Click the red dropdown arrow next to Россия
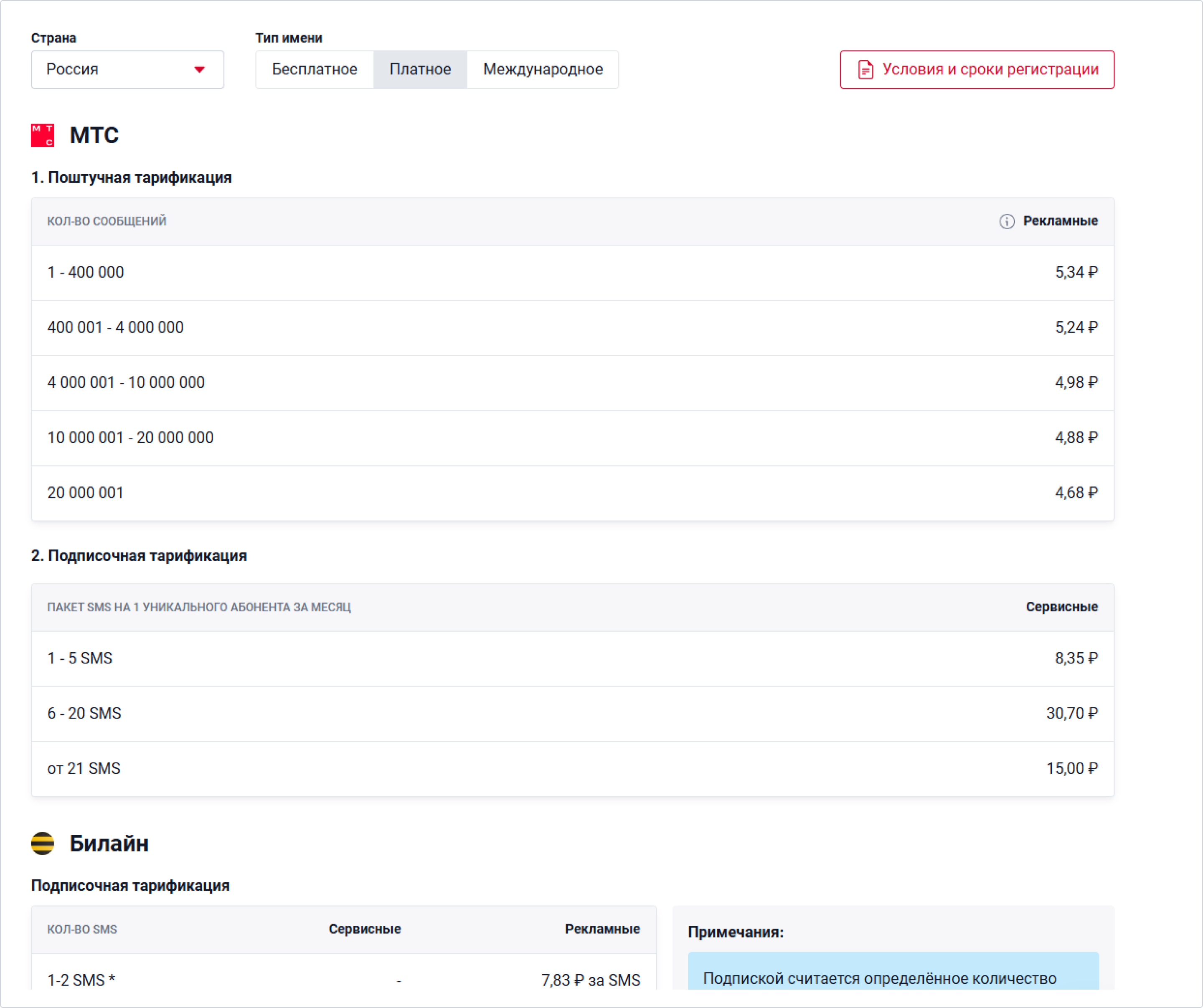 tap(199, 70)
